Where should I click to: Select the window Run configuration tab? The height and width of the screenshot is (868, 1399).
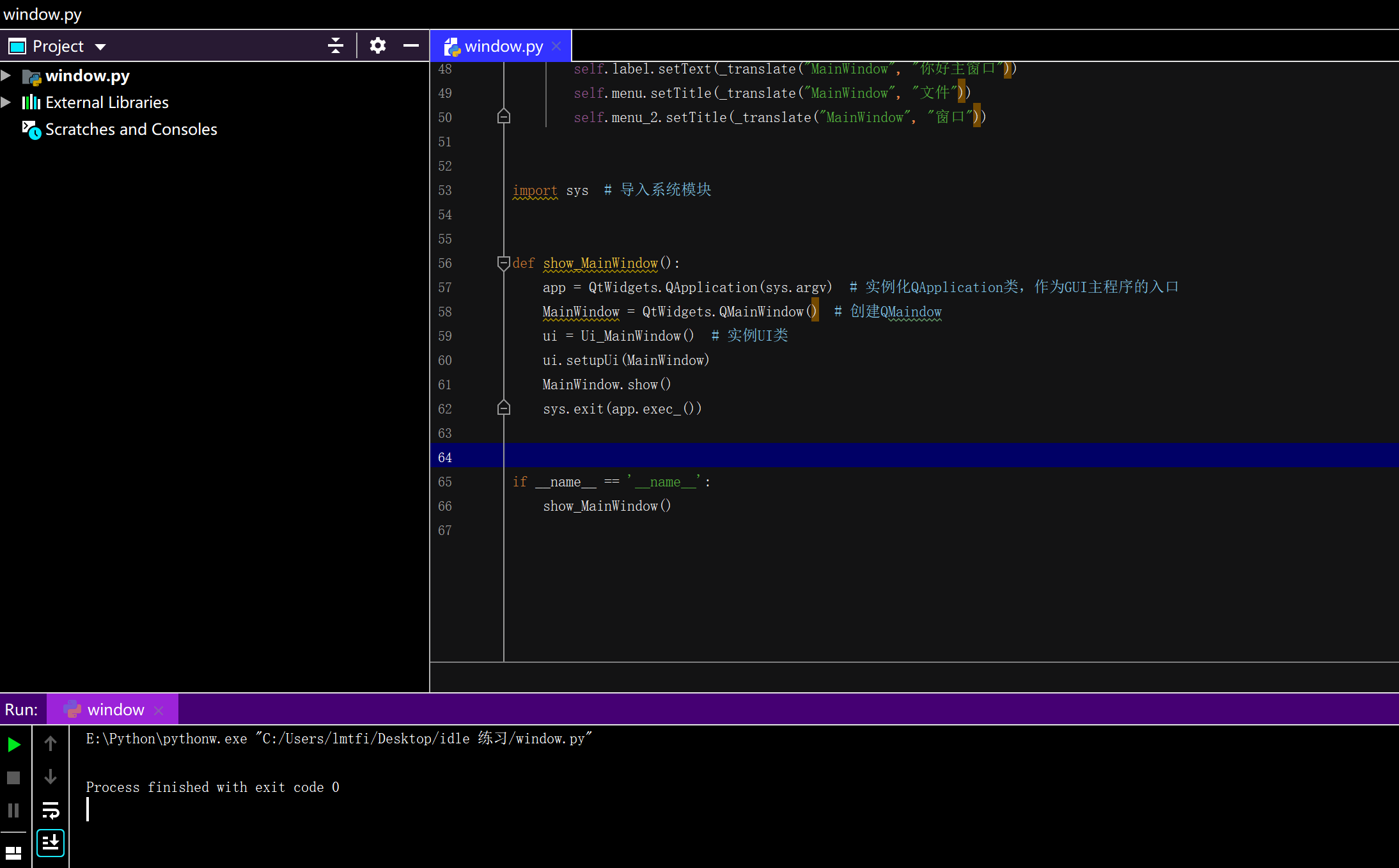click(x=112, y=709)
